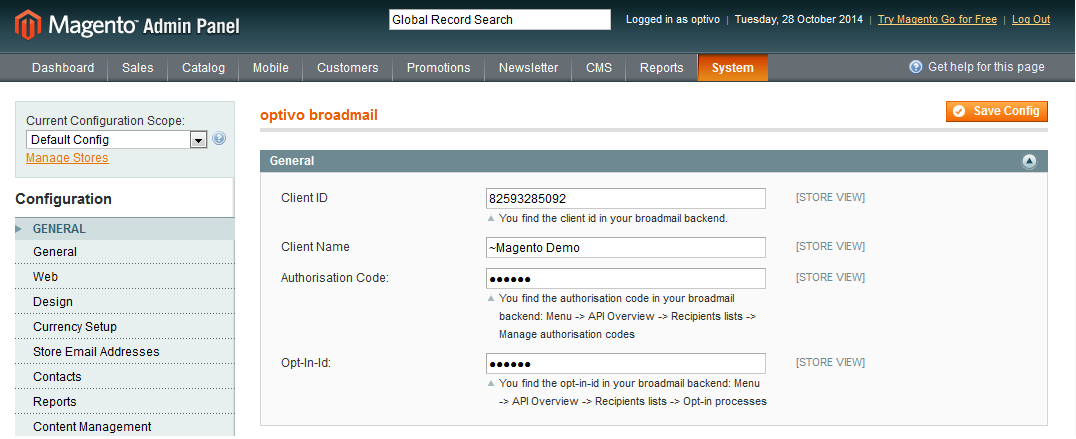Open Get help for this page
The width and height of the screenshot is (1076, 439).
tap(977, 67)
